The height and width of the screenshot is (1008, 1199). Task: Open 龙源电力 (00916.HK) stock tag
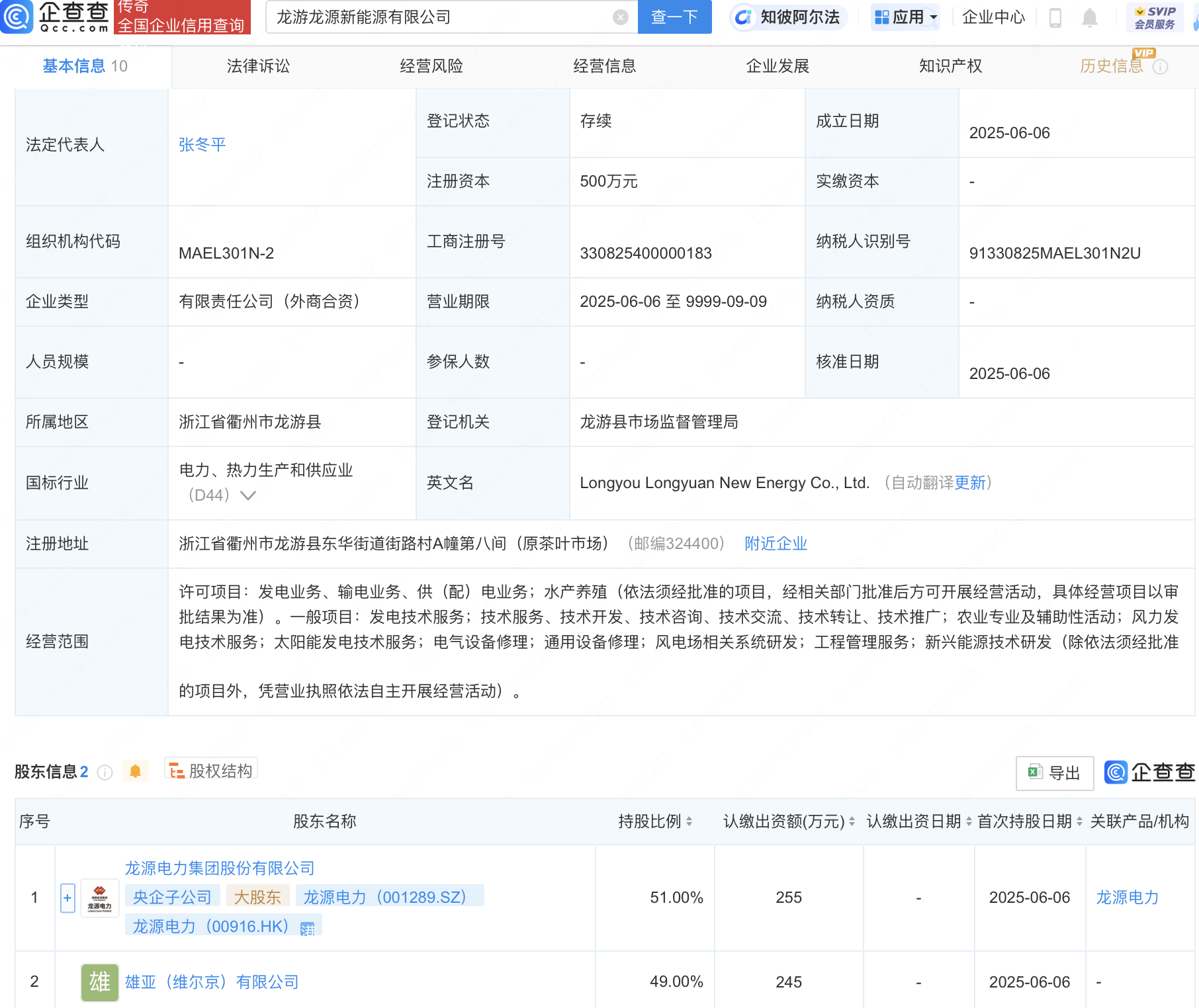pyautogui.click(x=211, y=926)
